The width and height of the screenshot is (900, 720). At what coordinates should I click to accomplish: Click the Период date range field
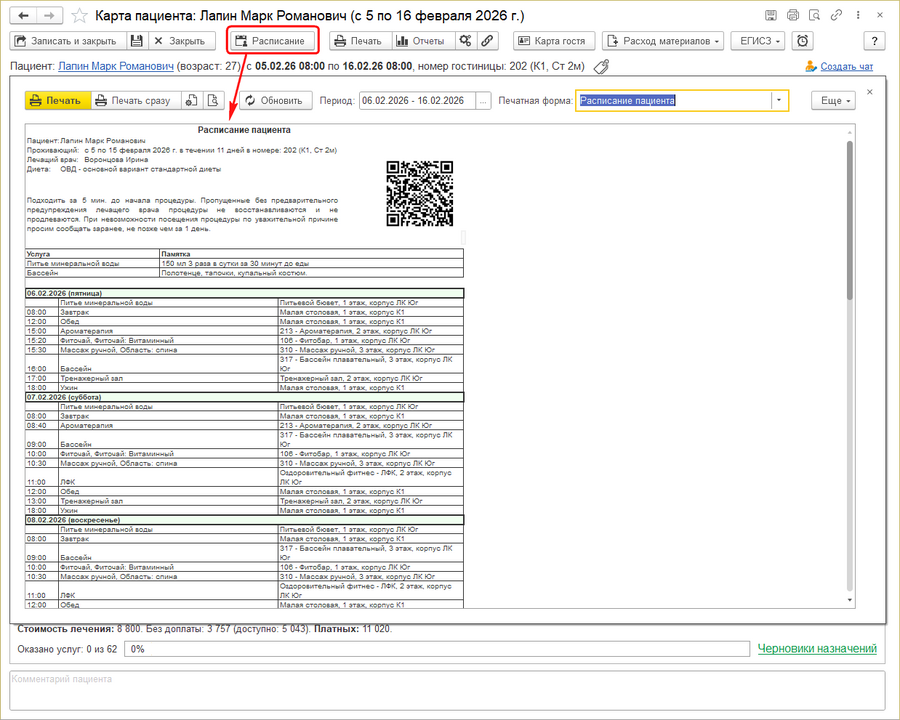coord(418,101)
